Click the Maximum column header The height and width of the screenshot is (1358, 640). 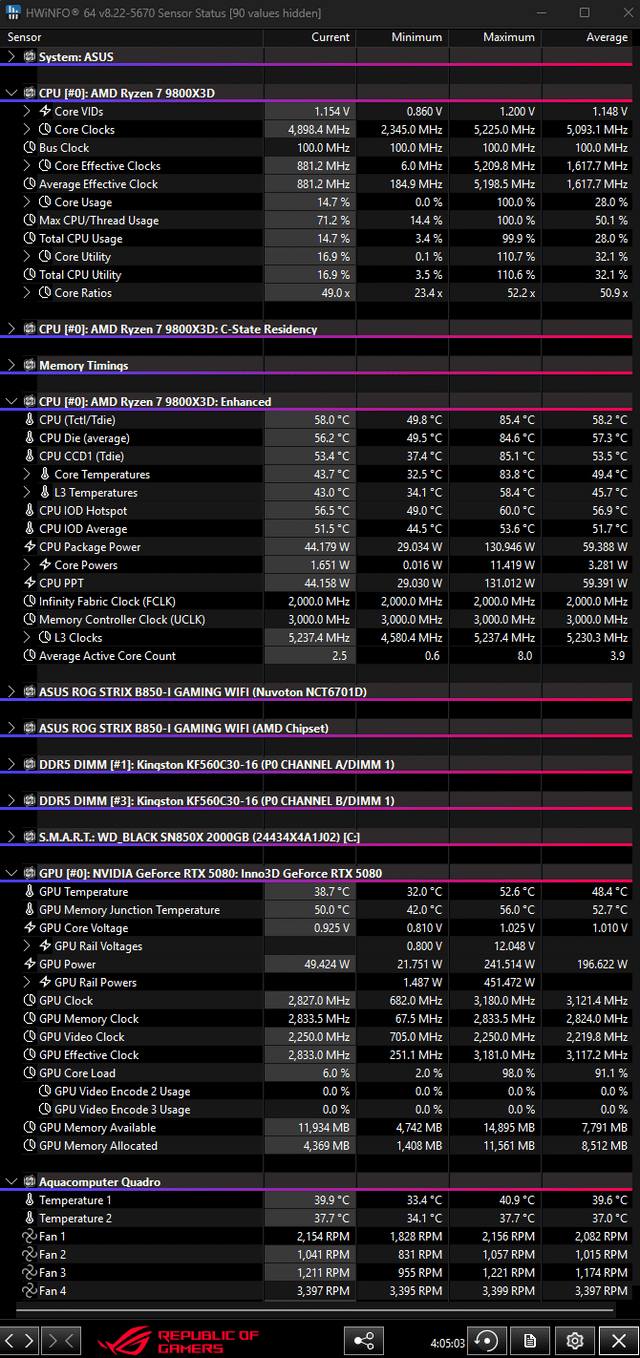coord(494,37)
